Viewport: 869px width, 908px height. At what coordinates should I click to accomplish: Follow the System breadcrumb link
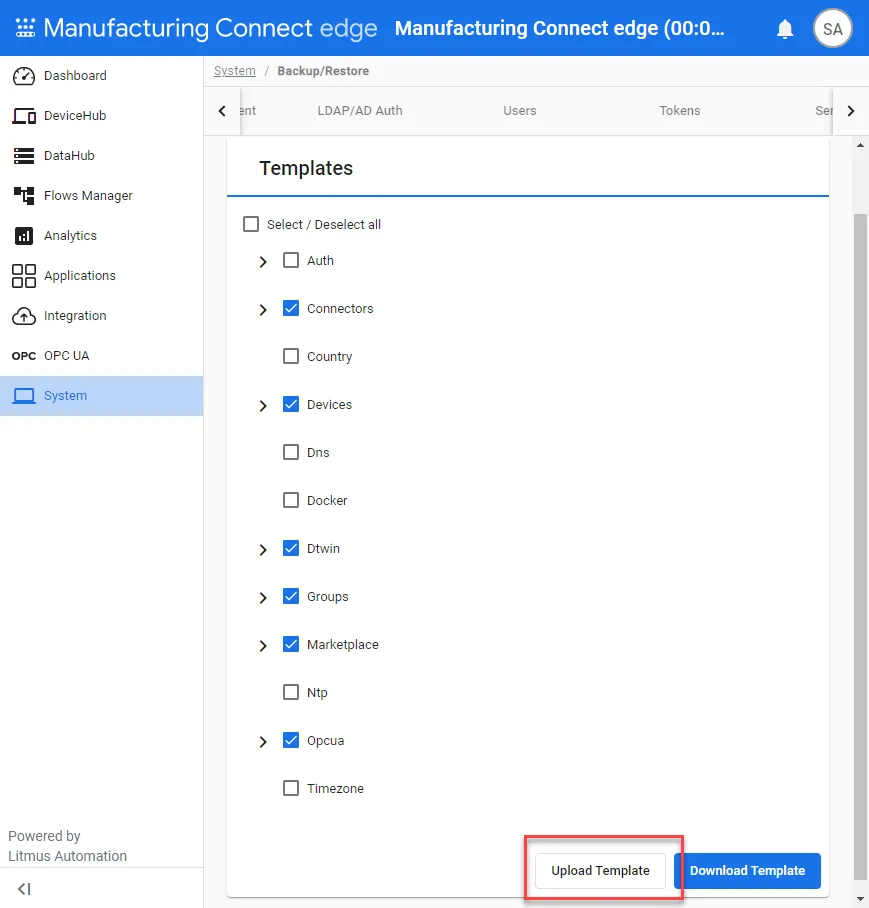[x=234, y=71]
